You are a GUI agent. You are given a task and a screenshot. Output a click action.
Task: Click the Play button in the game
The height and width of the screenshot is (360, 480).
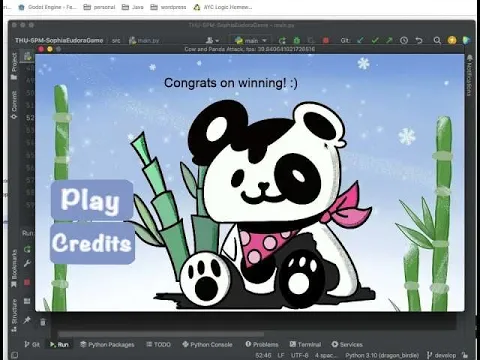click(x=92, y=200)
